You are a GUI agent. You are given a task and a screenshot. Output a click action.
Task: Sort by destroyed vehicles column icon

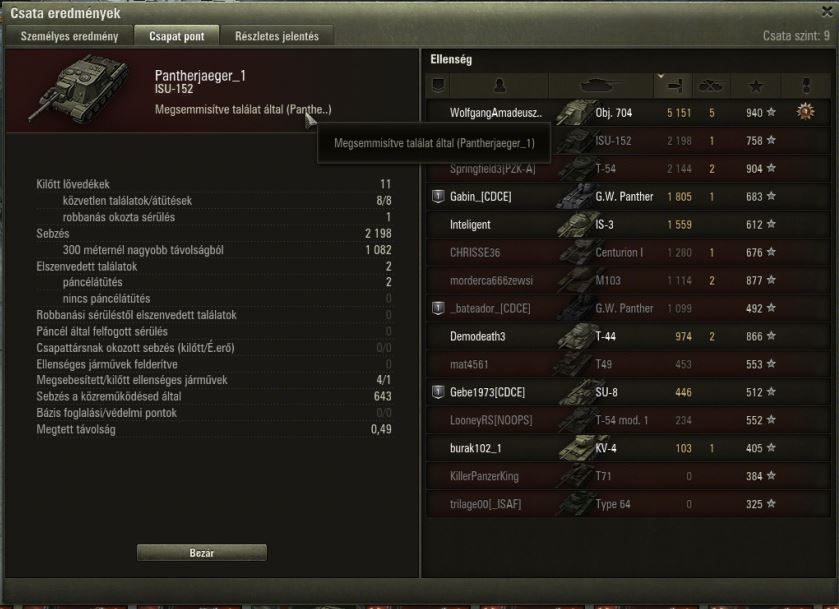(x=711, y=86)
